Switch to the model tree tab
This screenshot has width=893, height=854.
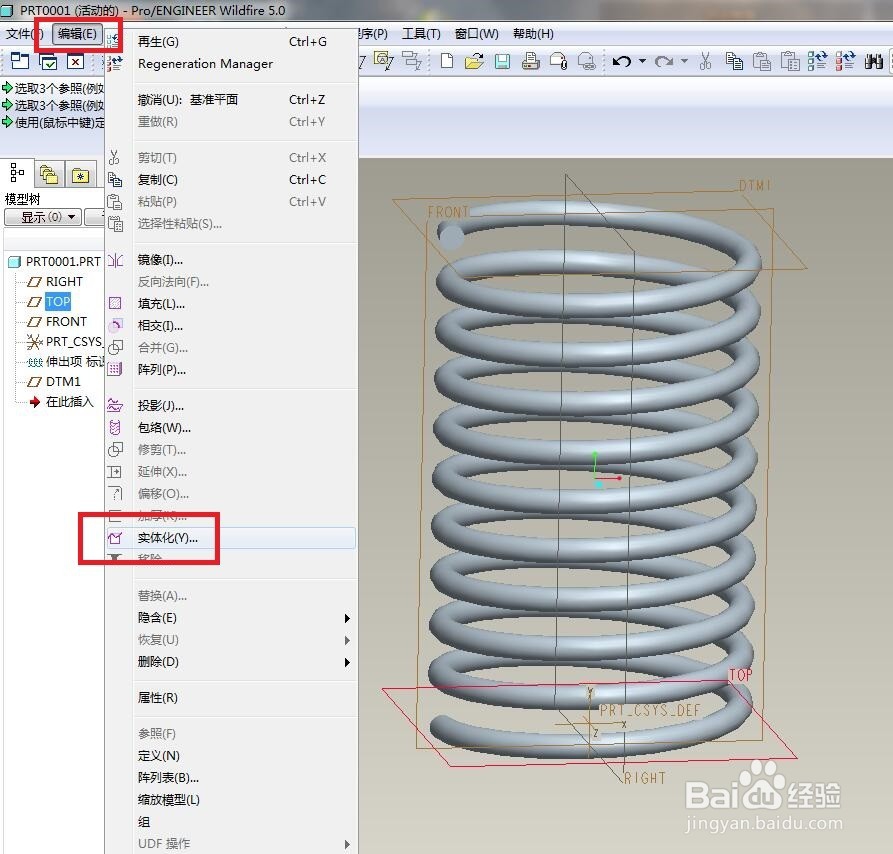tap(17, 173)
